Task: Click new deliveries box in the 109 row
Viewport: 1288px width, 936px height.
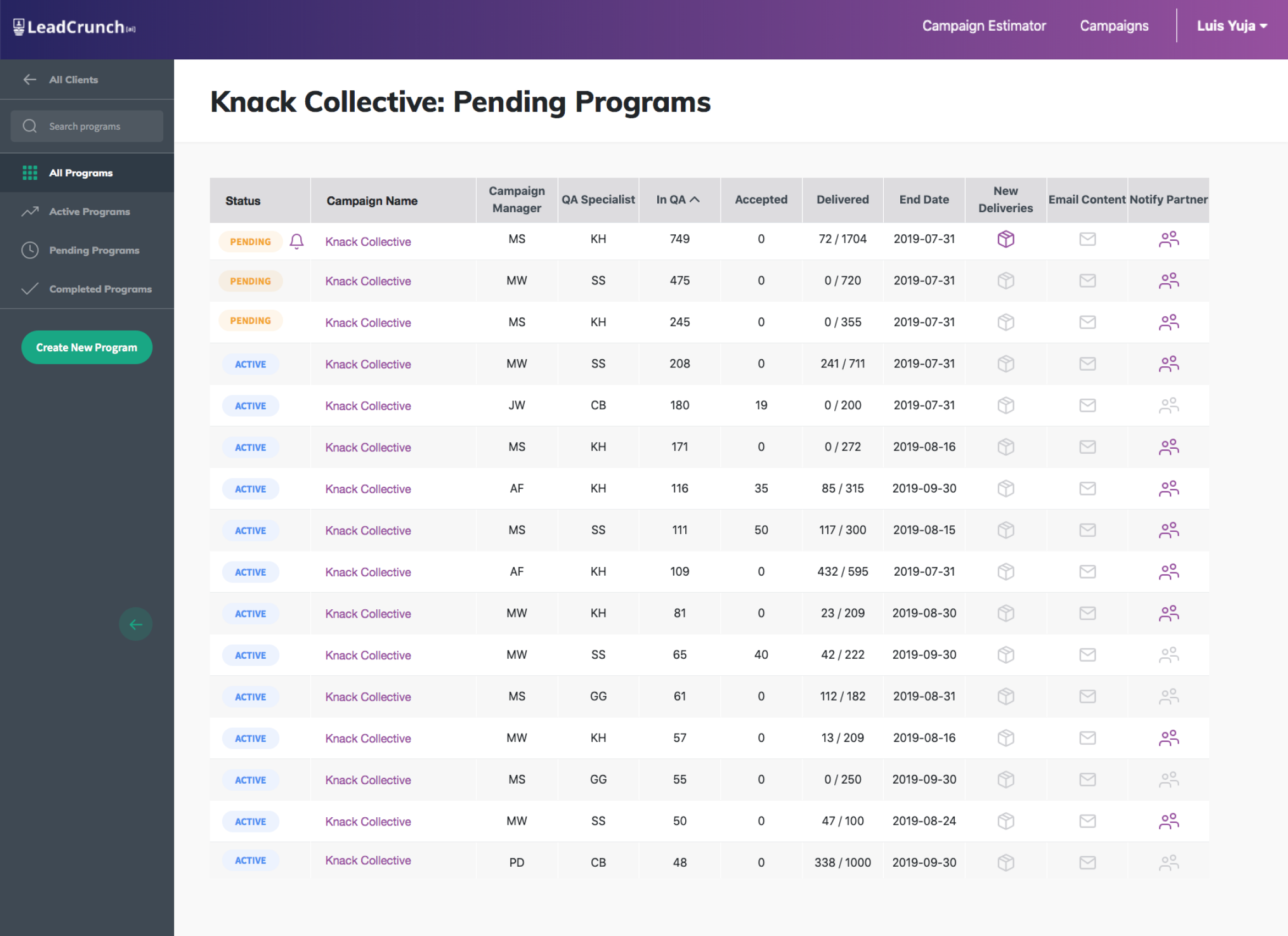Action: (1005, 571)
